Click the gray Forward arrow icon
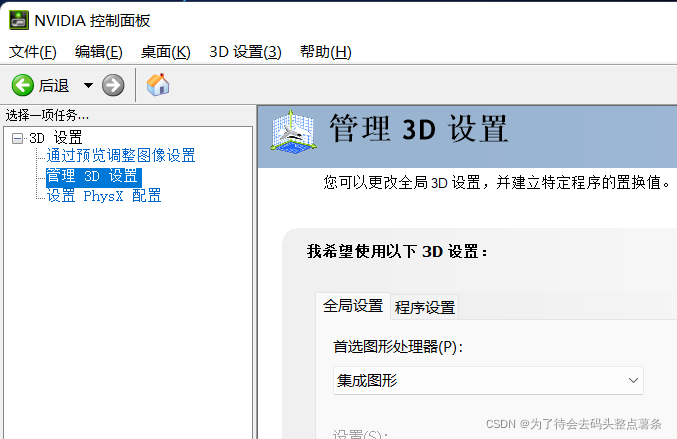Screen dimensions: 677x439 [113, 85]
